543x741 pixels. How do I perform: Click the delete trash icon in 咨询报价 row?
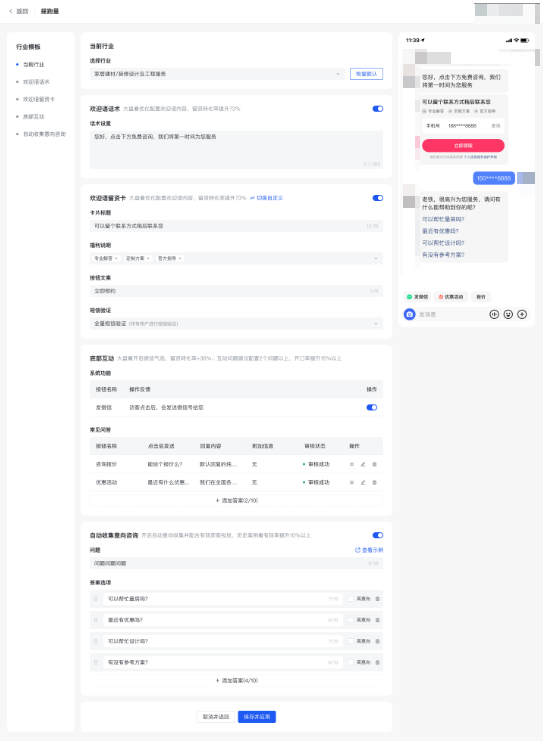[374, 465]
